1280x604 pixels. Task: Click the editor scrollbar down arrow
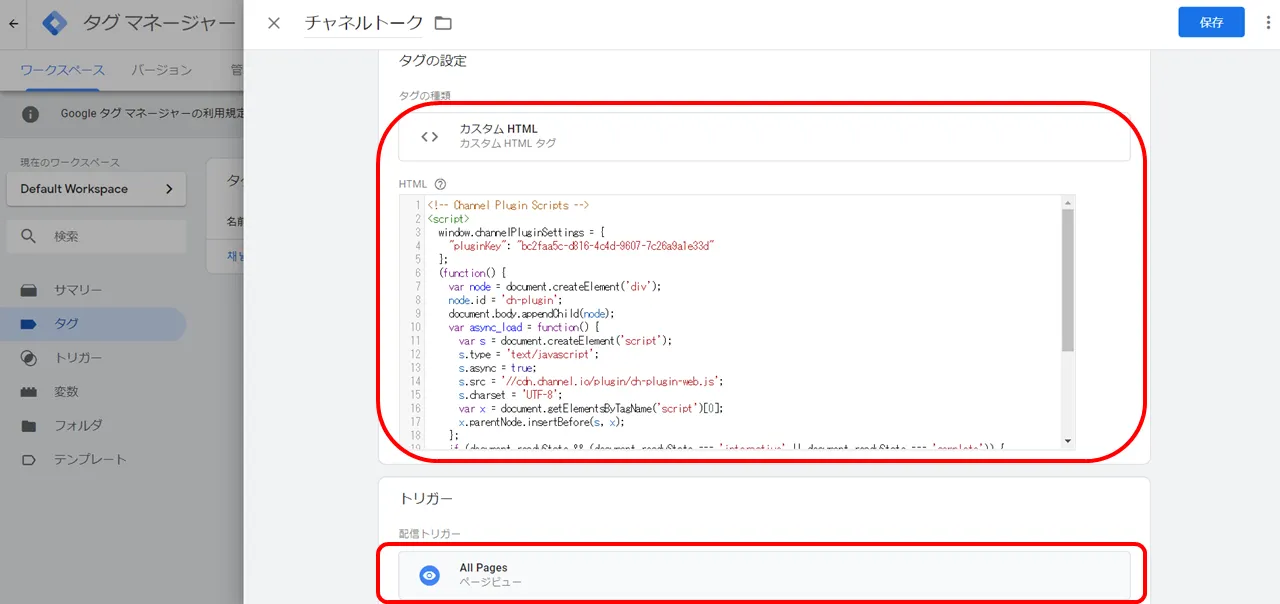[x=1067, y=441]
